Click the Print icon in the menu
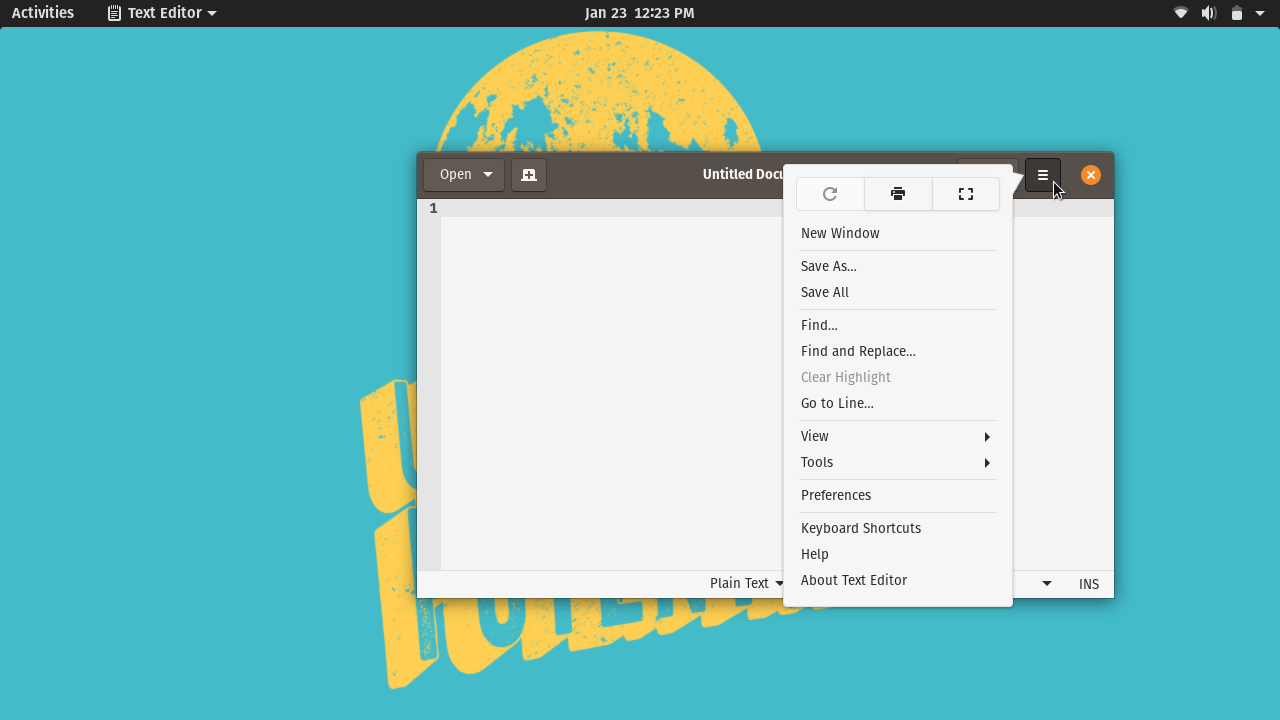 [898, 194]
